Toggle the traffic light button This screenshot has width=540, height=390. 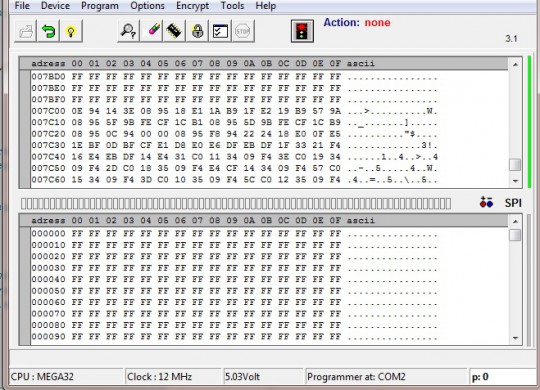(x=302, y=31)
